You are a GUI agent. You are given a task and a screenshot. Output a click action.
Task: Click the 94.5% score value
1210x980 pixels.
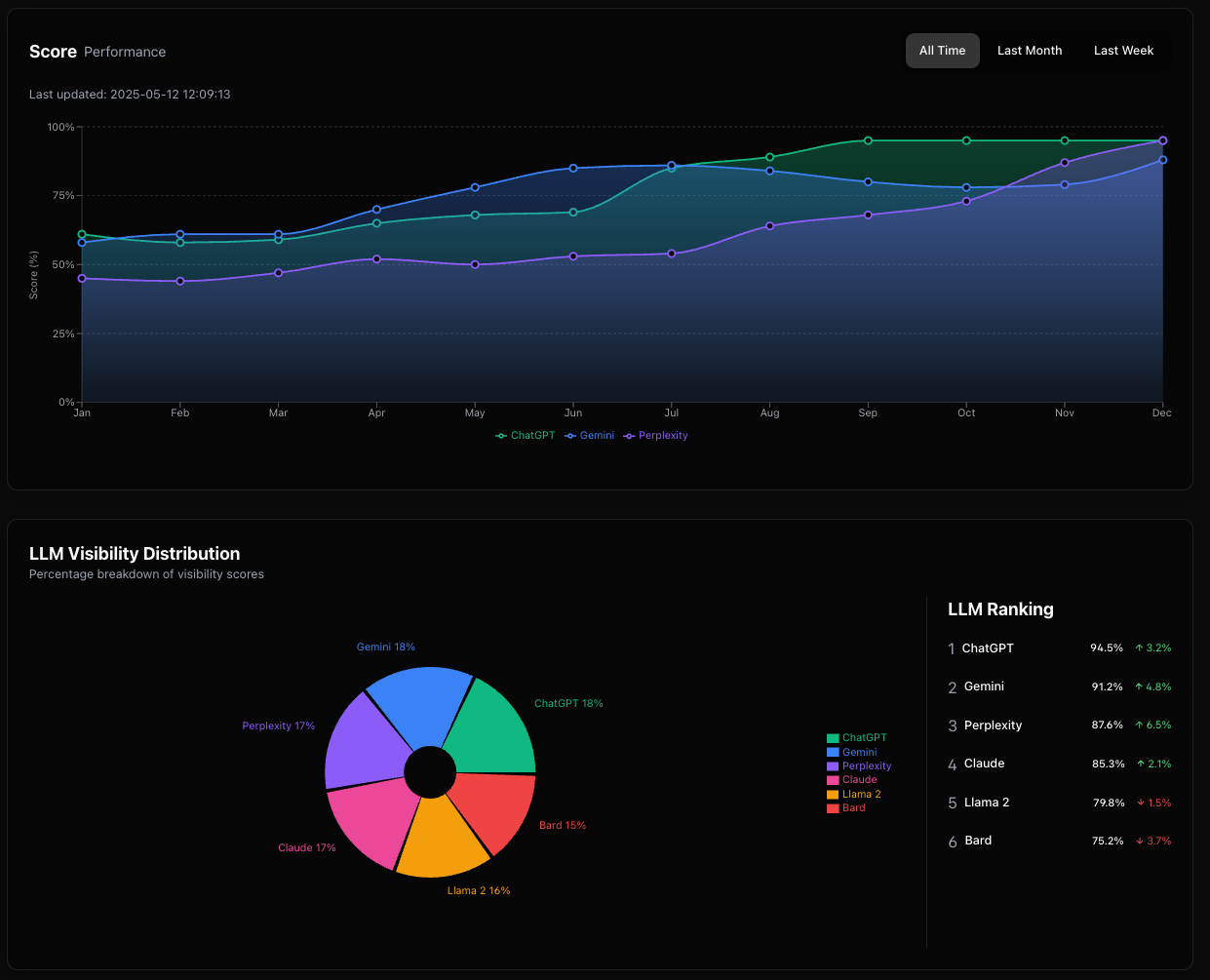pos(1107,648)
